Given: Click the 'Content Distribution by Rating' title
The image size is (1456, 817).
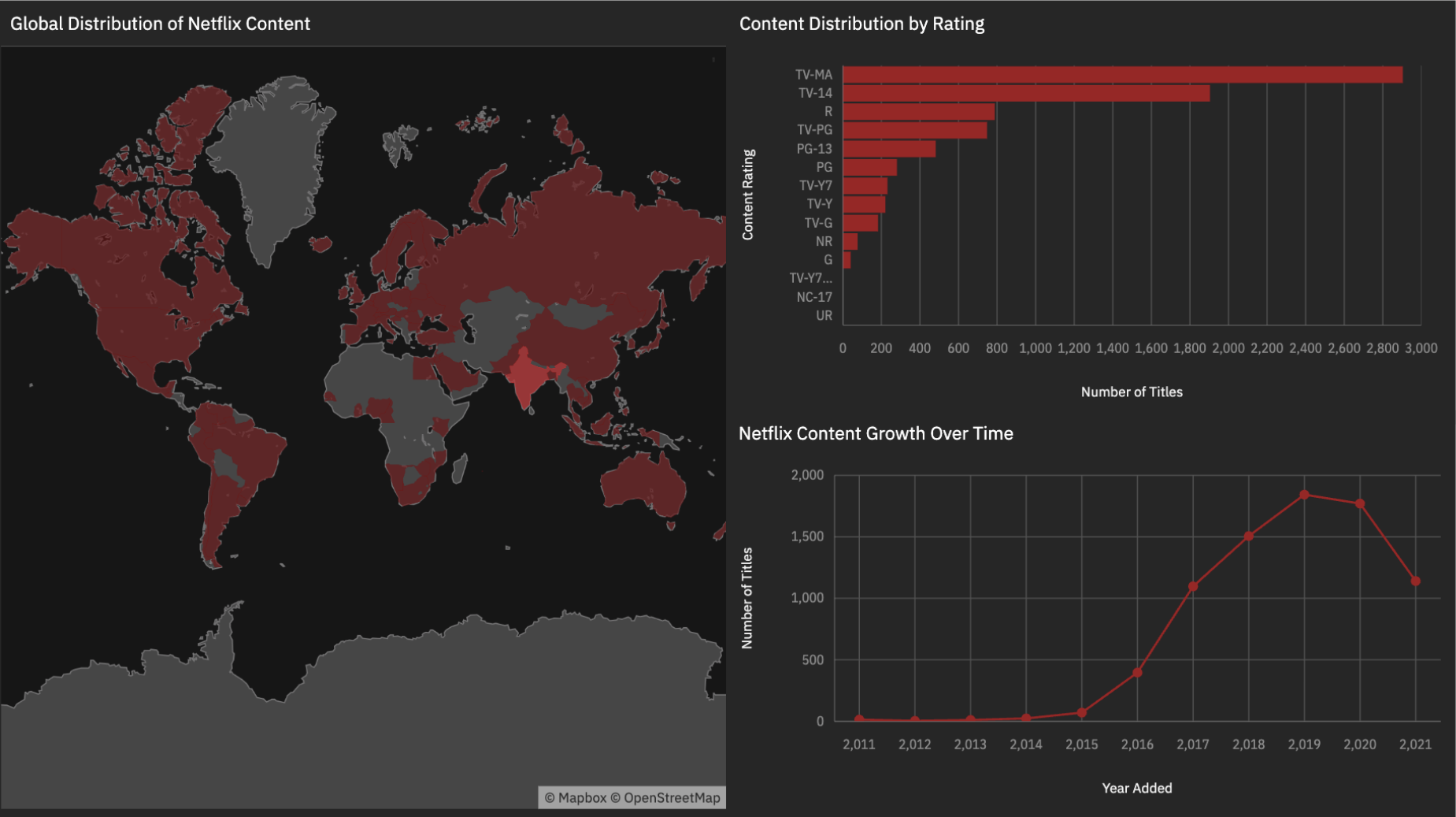Looking at the screenshot, I should click(x=861, y=24).
